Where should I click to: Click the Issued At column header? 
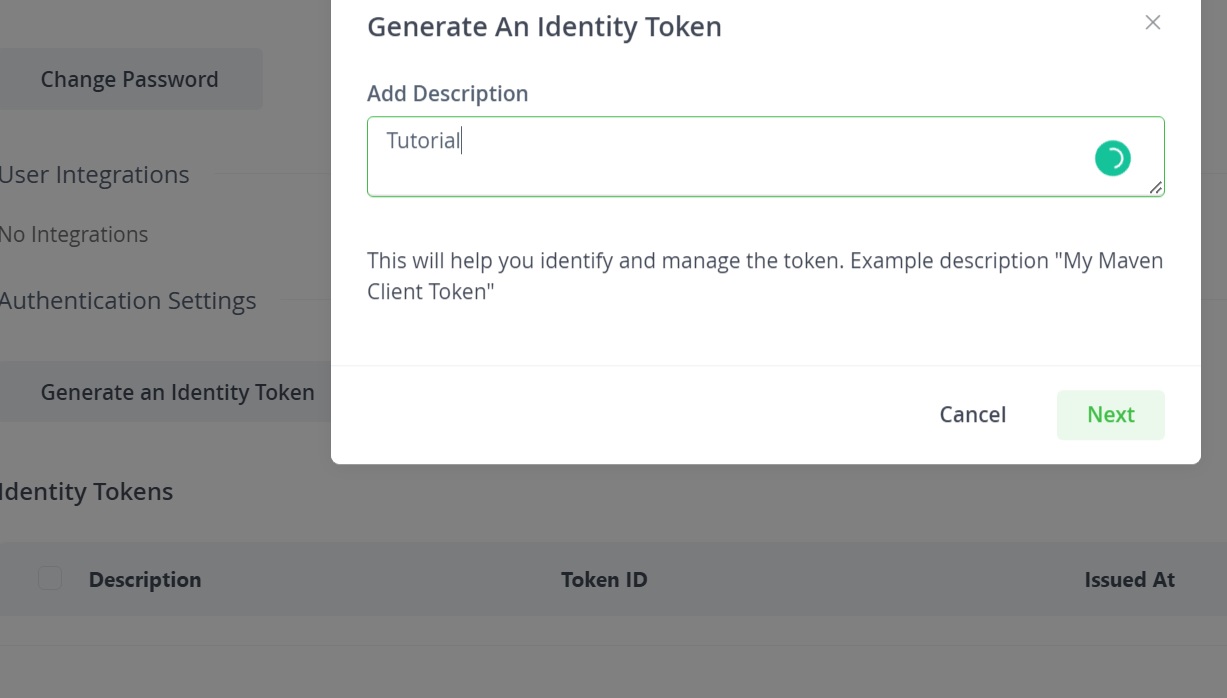click(x=1129, y=580)
